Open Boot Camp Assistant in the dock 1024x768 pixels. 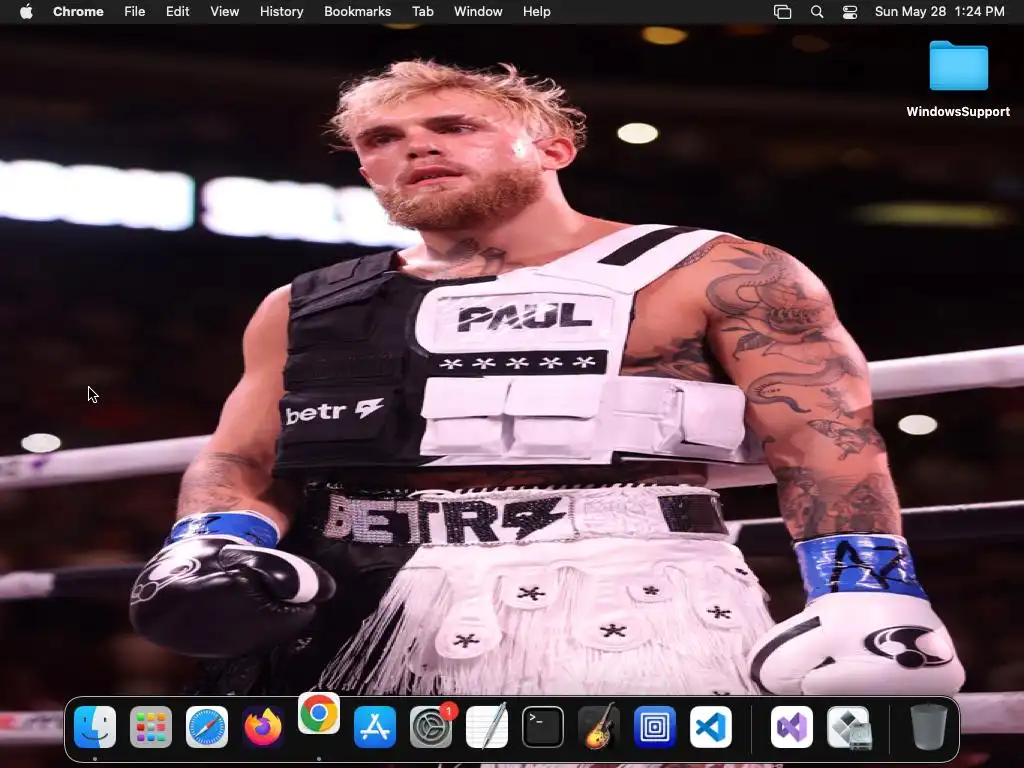[848, 727]
